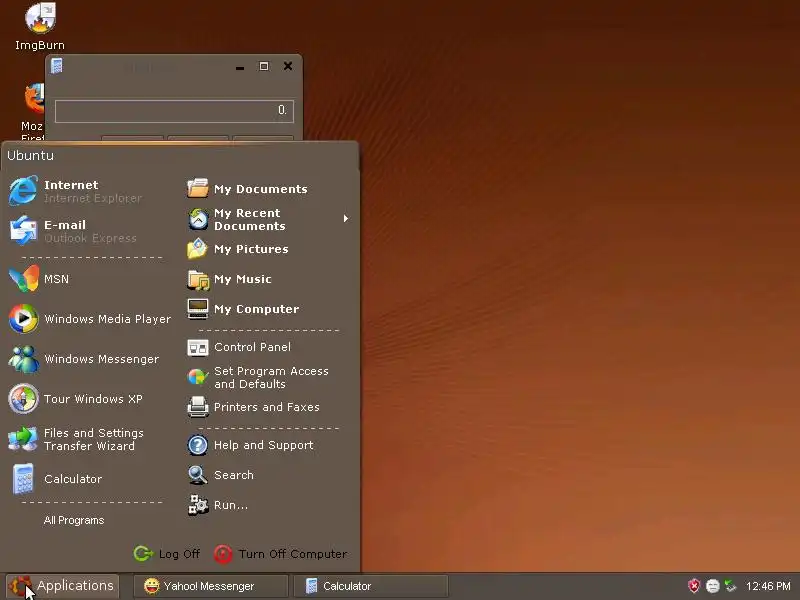Click the Calculator icon in start menu
Viewport: 800px width, 600px height.
(x=23, y=479)
